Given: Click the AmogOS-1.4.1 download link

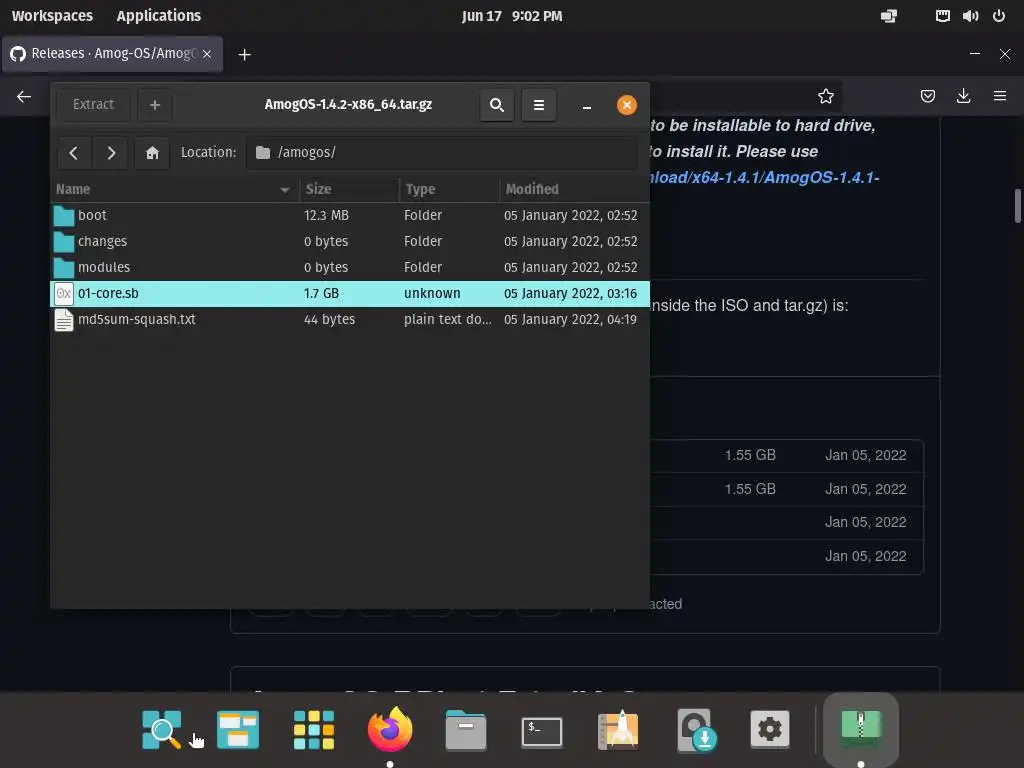Looking at the screenshot, I should [x=765, y=178].
